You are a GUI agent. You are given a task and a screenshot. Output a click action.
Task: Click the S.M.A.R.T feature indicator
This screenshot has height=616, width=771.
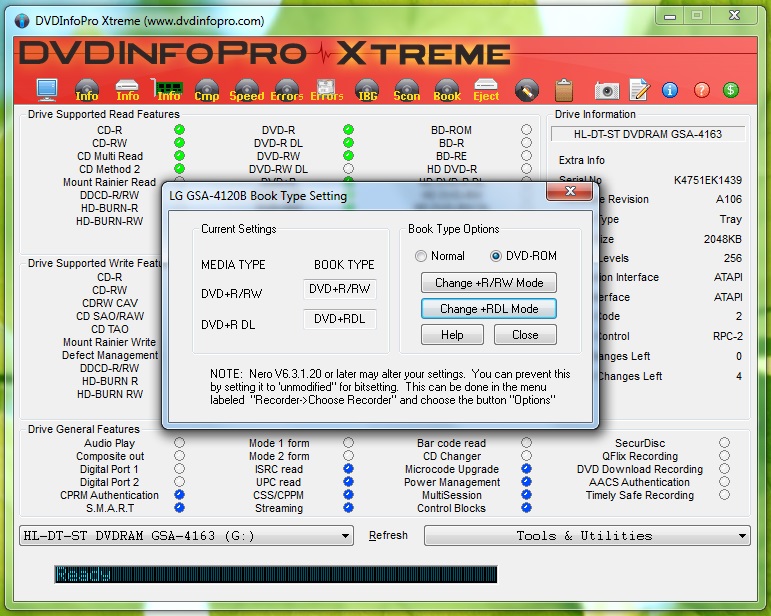[179, 507]
